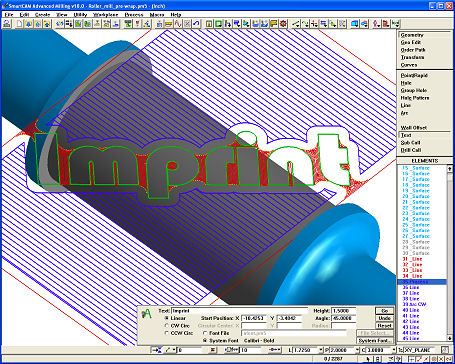The width and height of the screenshot is (455, 364).
Task: Click the Start Position Y field
Action: 289,318
